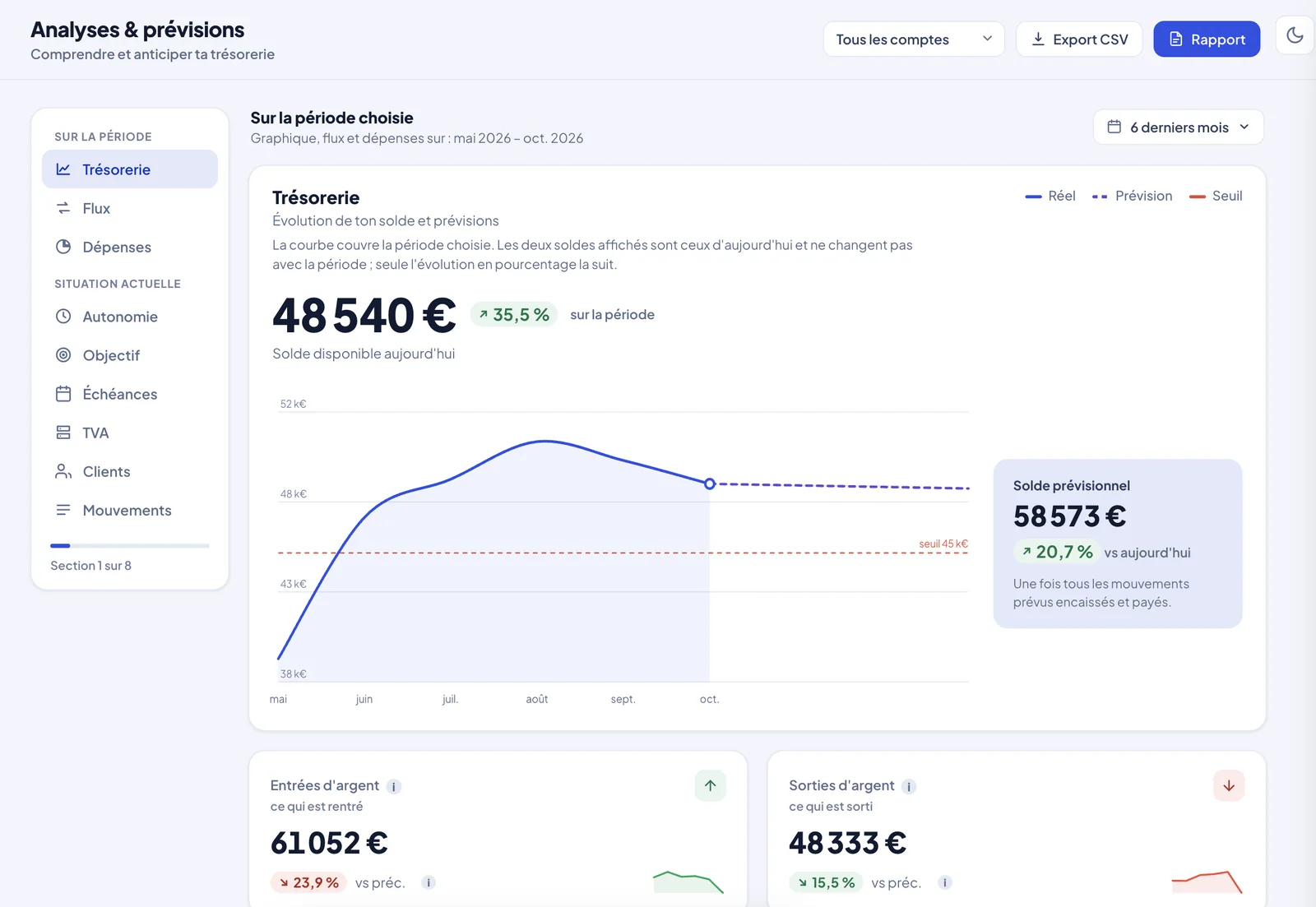Toggle the Seuil legend entry

pyautogui.click(x=1216, y=196)
